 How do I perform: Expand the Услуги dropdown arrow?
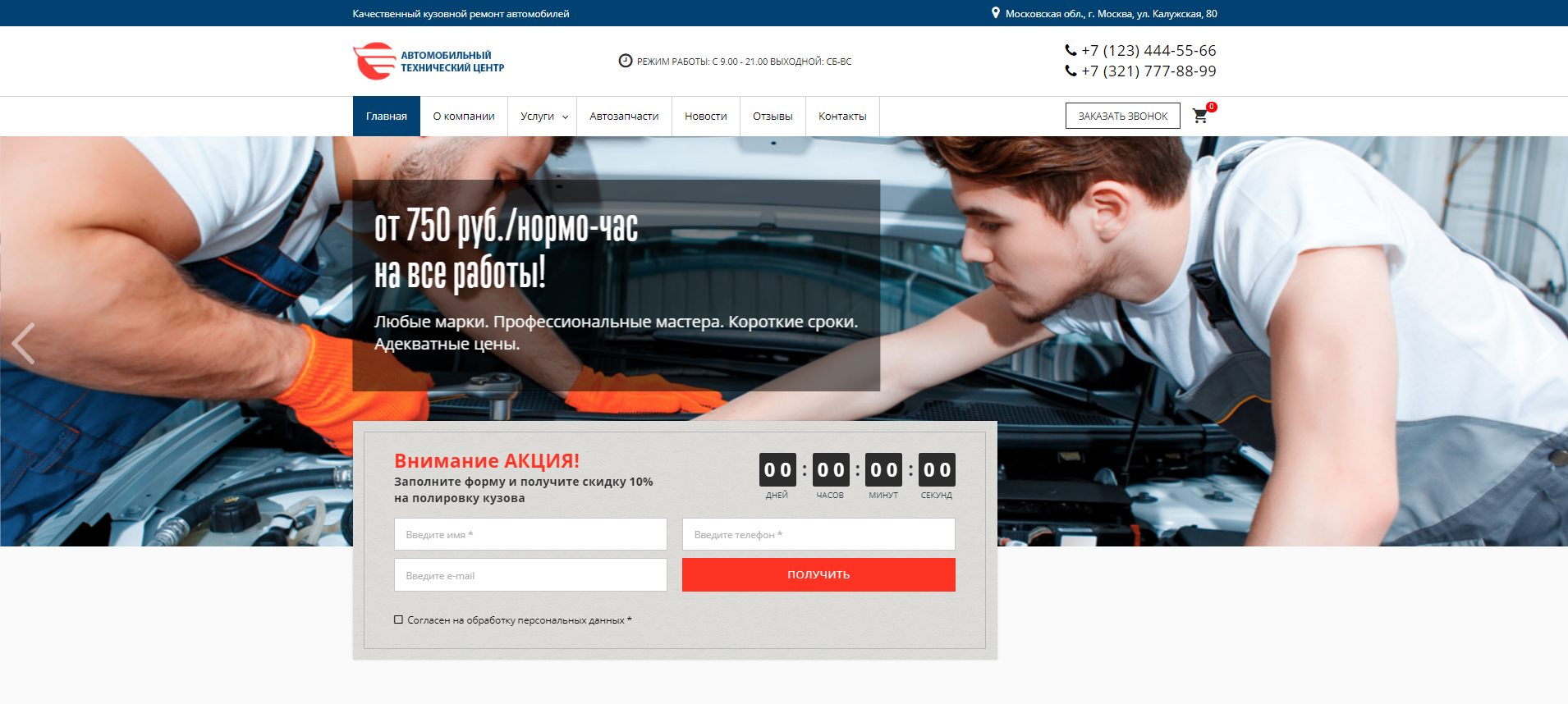tap(565, 117)
